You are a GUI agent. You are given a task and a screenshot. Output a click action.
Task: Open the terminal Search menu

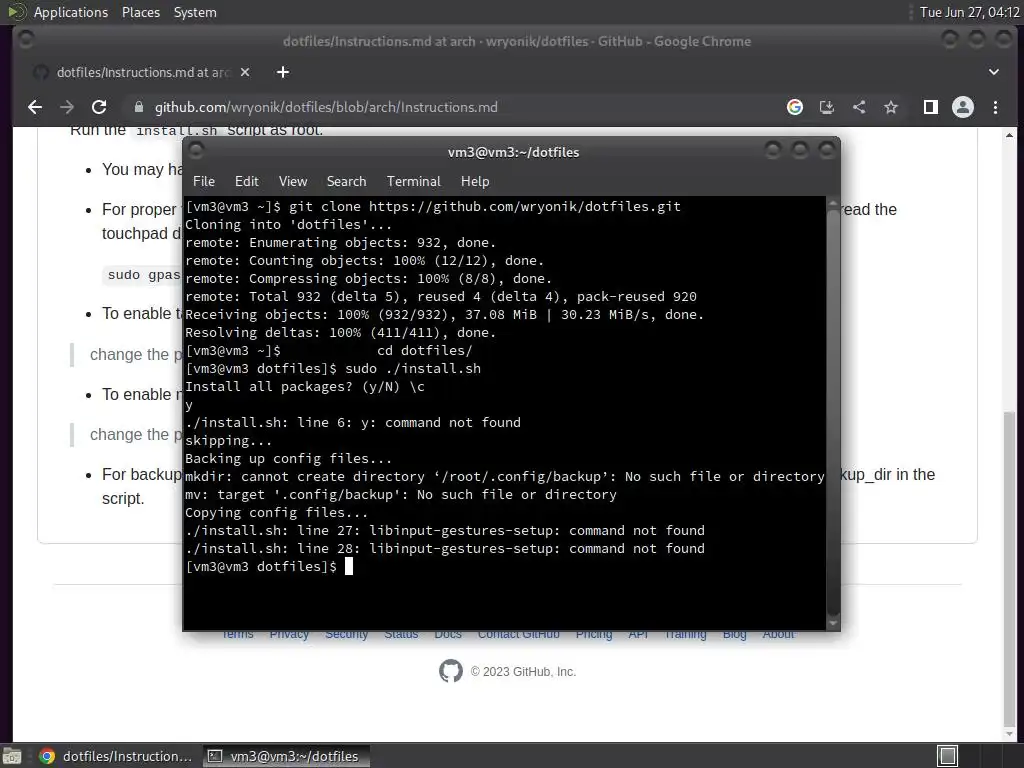[346, 182]
